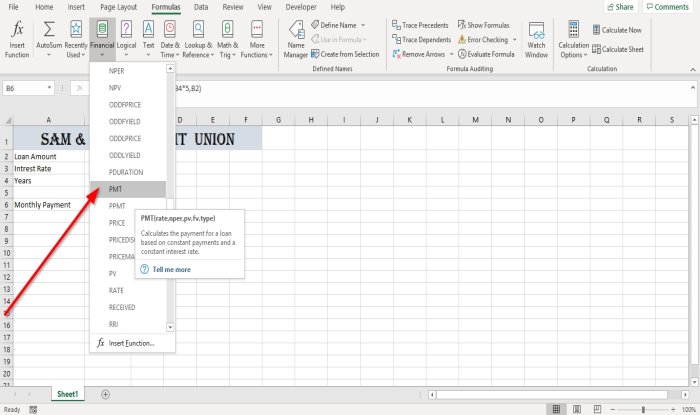Collapse the ribbon with the chevron

click(x=693, y=70)
